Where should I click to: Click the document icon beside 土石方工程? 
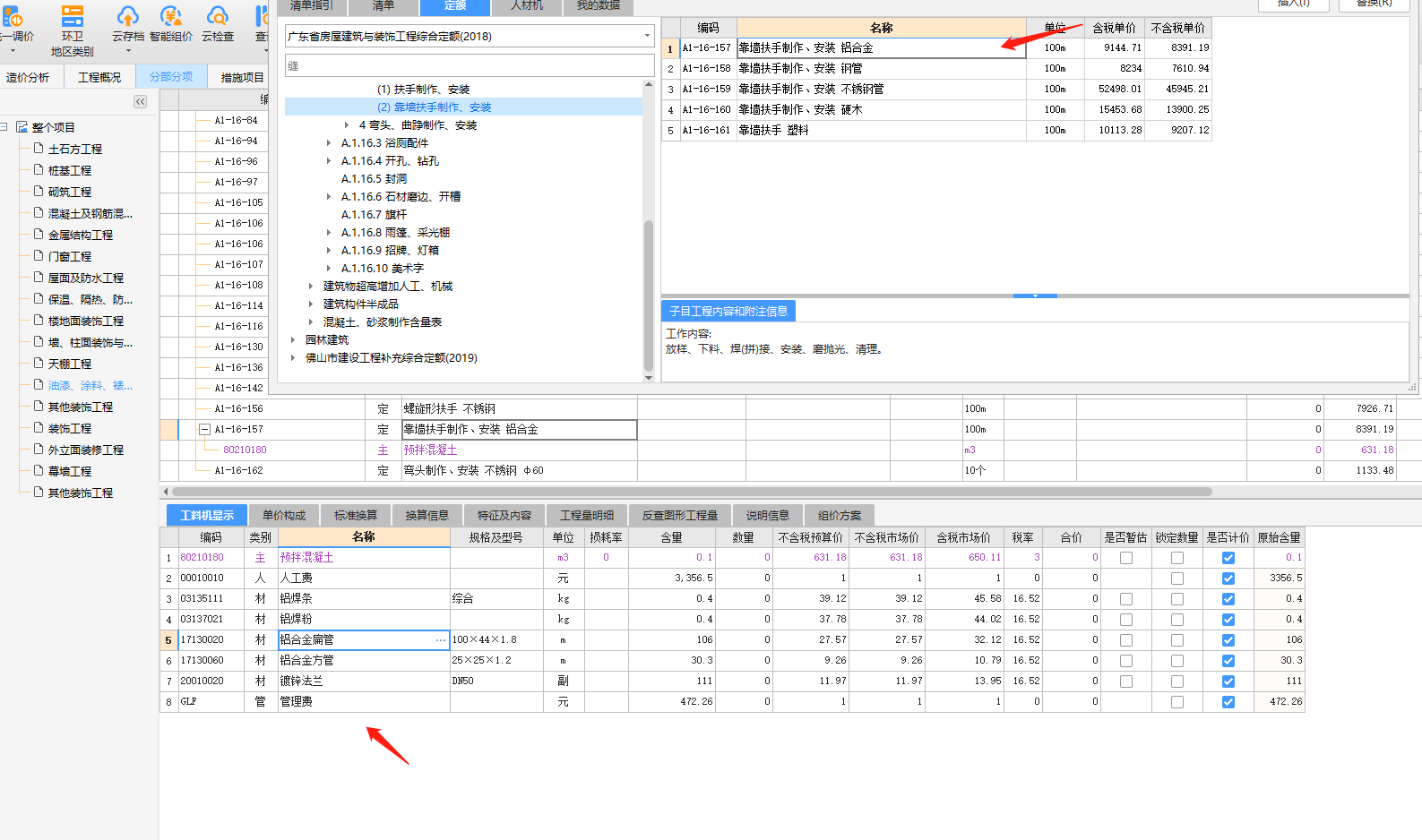pos(39,149)
